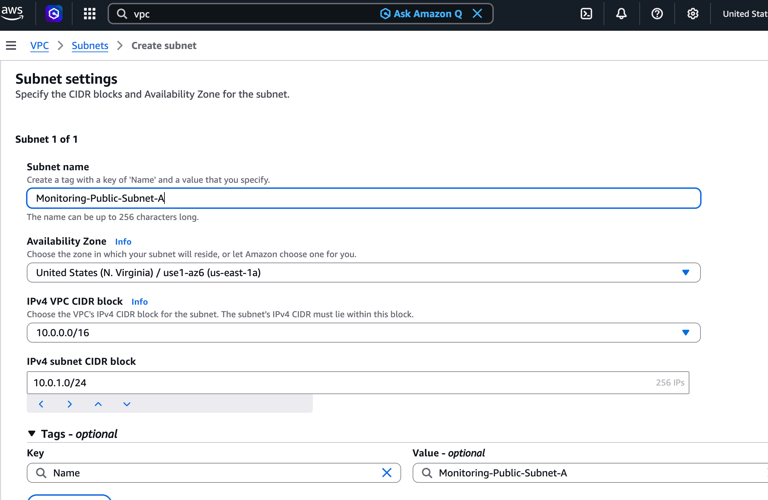
Task: Open Info link beside Availability Zone
Action: click(x=123, y=242)
